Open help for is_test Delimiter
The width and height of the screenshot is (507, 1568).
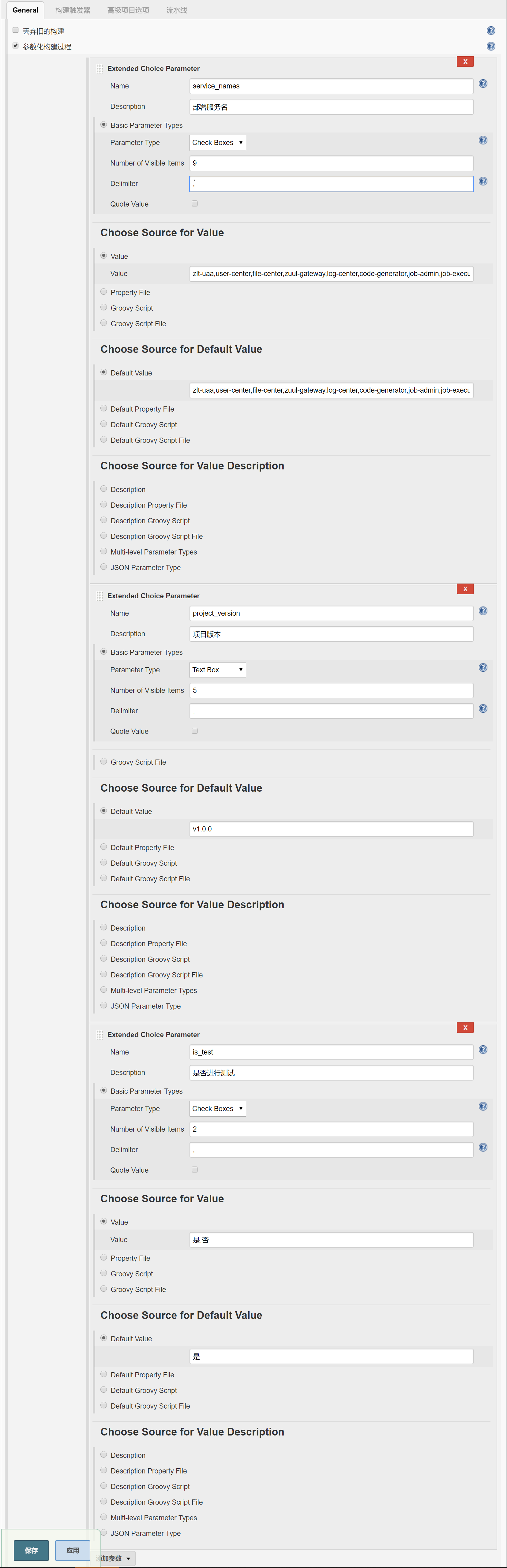[483, 1147]
